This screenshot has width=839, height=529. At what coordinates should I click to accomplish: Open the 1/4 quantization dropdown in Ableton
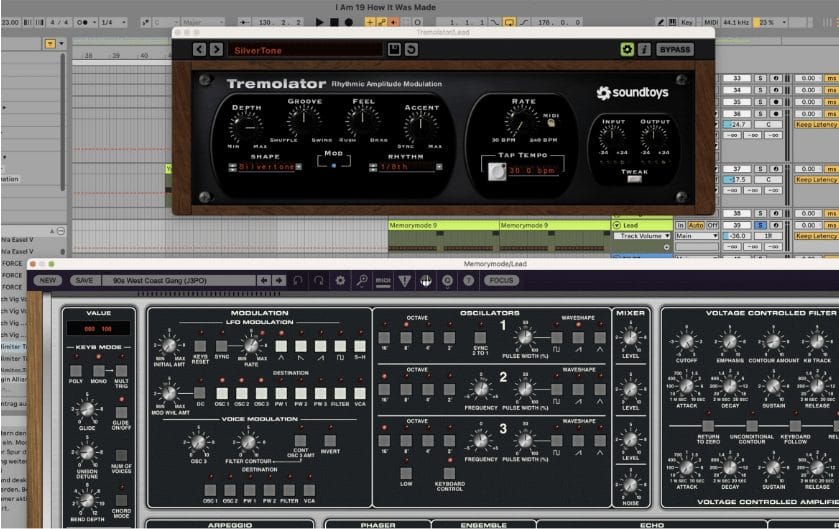coord(114,22)
